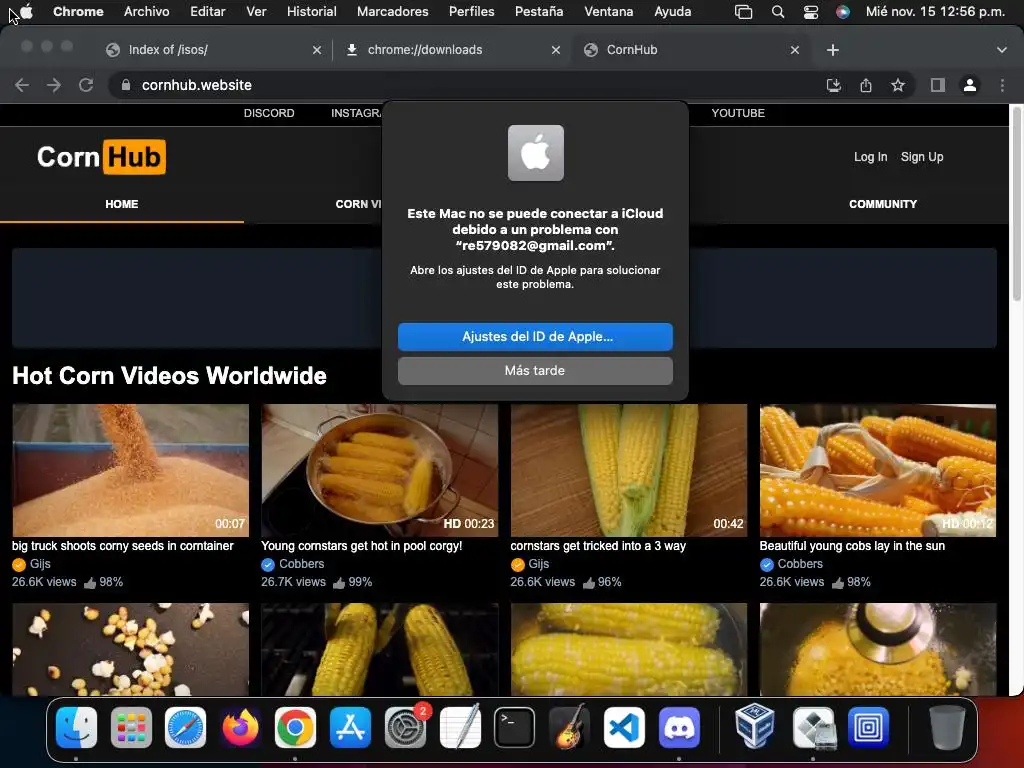Open Chrome three-dot menu
Screen dimensions: 1024x768
point(1002,85)
